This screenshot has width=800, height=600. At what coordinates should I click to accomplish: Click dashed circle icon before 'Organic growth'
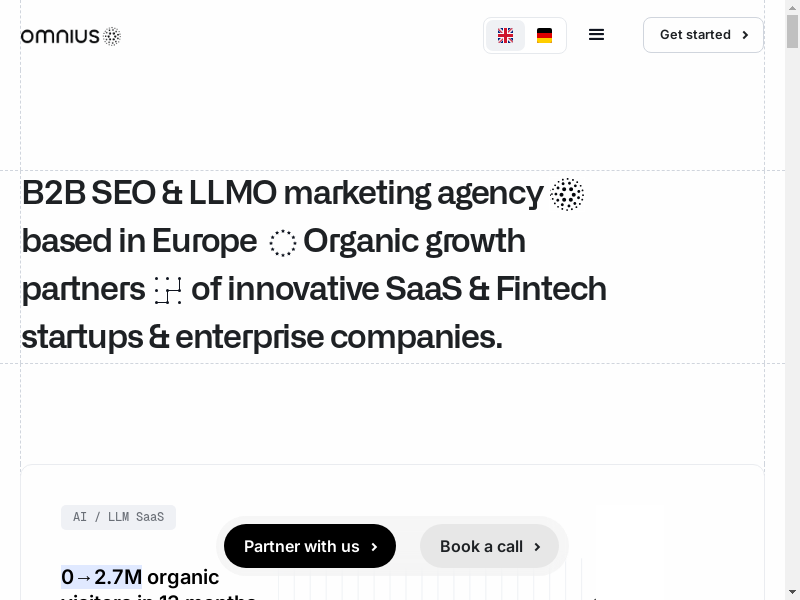[x=283, y=243]
